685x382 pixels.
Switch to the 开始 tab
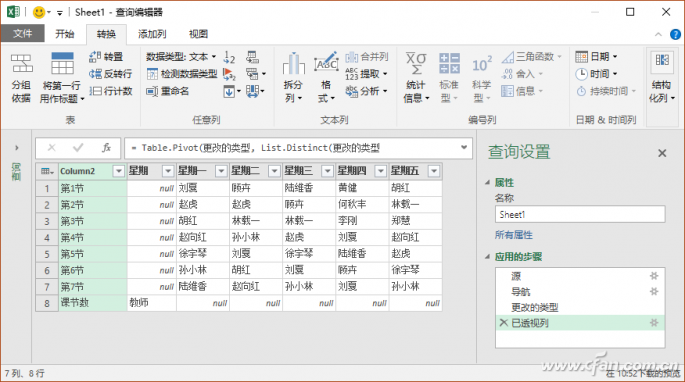coord(65,34)
